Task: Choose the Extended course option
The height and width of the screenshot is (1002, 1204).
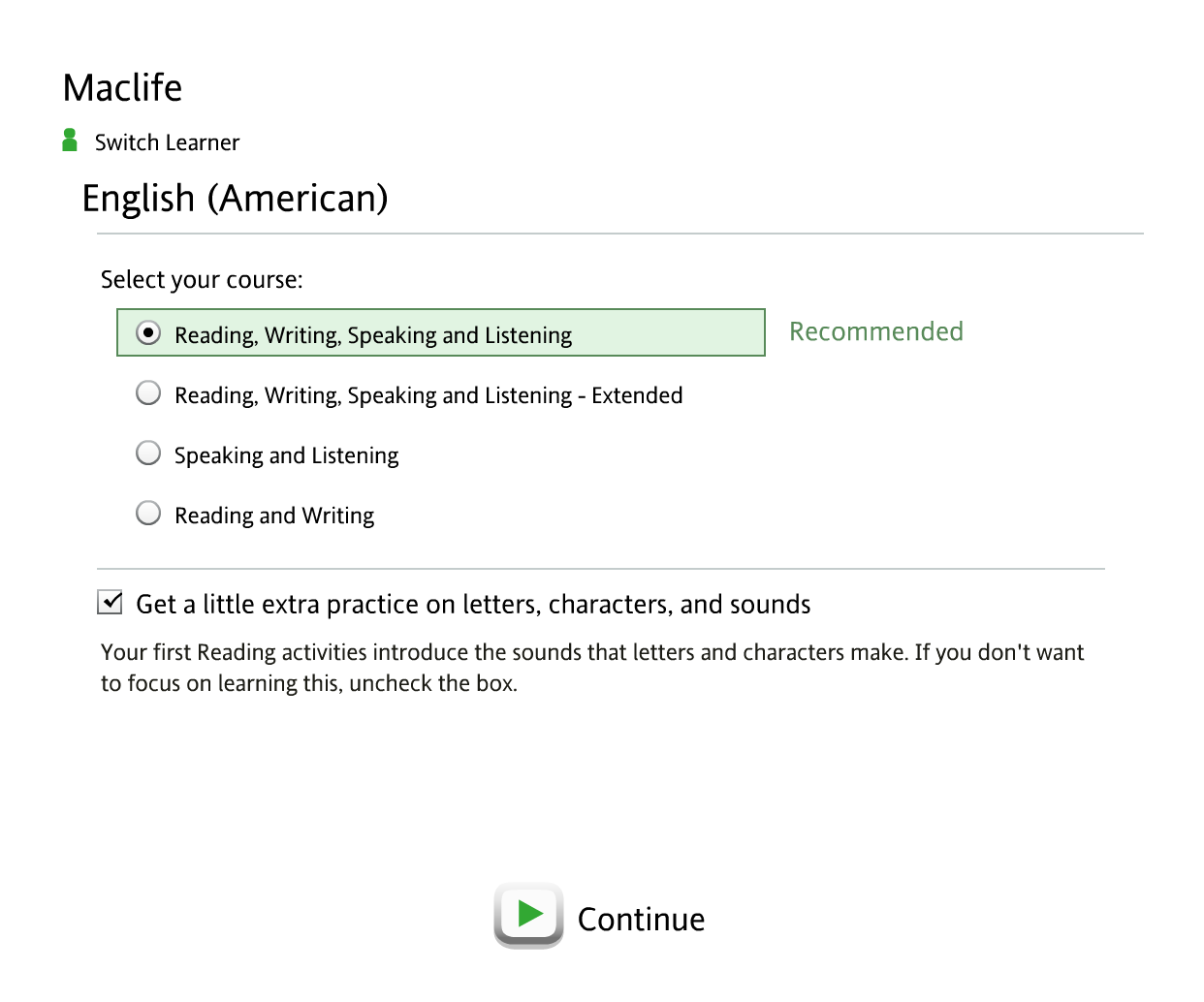Action: tap(148, 392)
